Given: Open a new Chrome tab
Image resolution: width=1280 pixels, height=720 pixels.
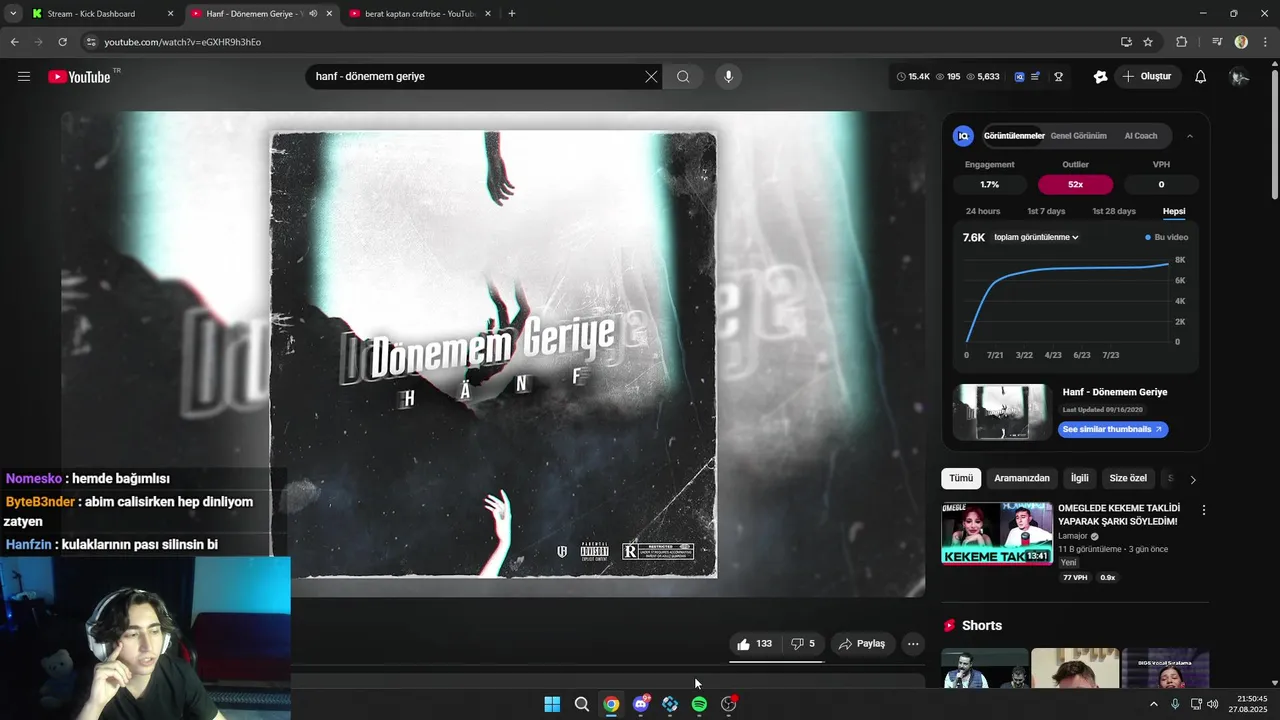Looking at the screenshot, I should (x=512, y=14).
